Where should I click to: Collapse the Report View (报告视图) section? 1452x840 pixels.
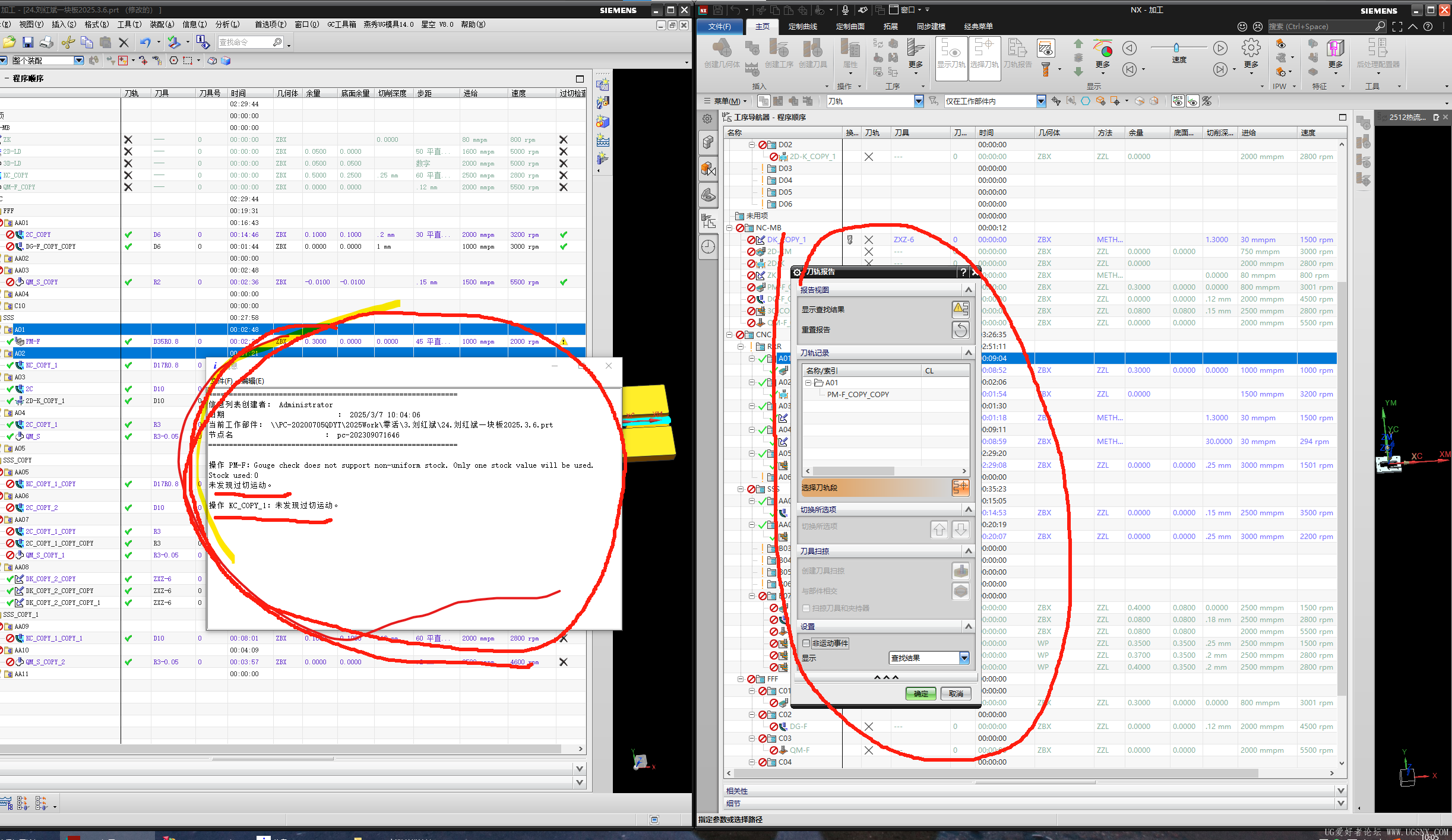point(968,290)
